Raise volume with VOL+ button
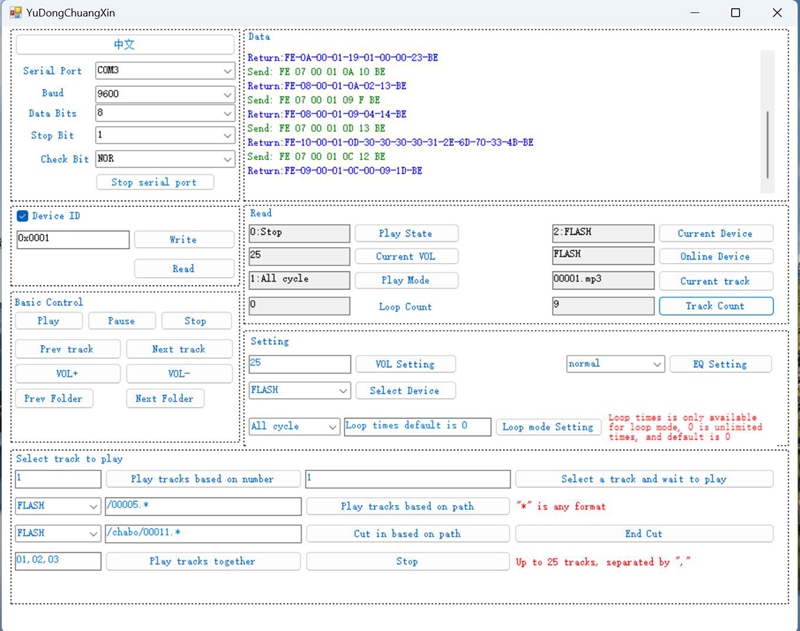Image resolution: width=800 pixels, height=631 pixels. coord(67,373)
